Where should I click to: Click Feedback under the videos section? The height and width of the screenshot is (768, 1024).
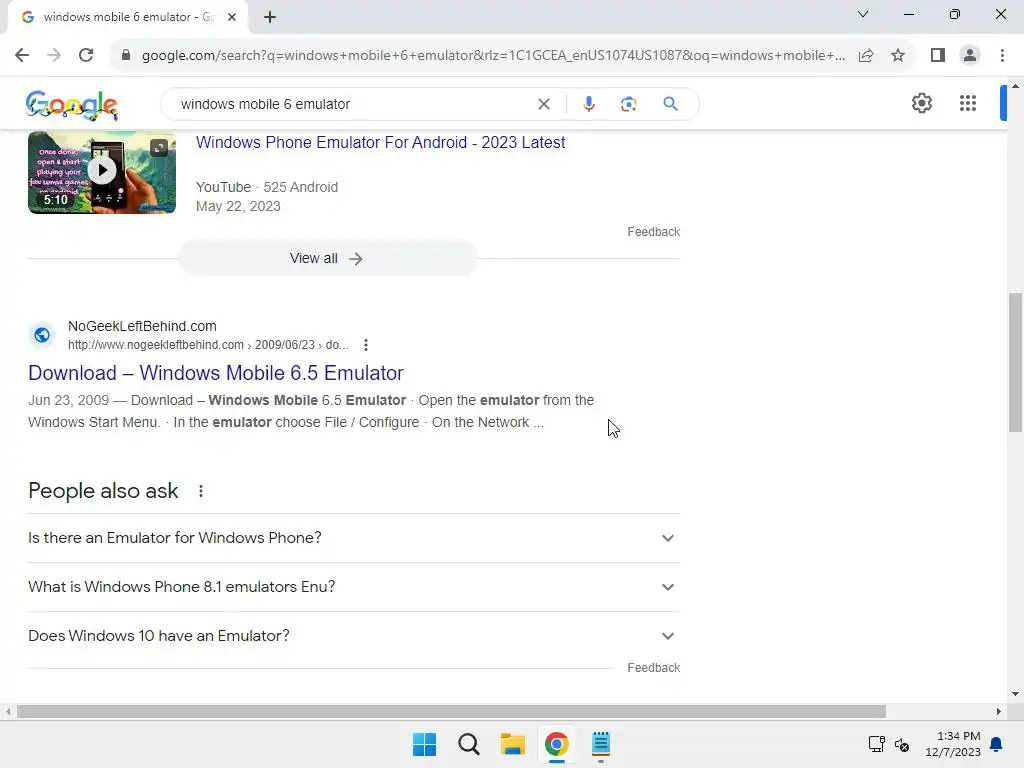[x=654, y=232]
